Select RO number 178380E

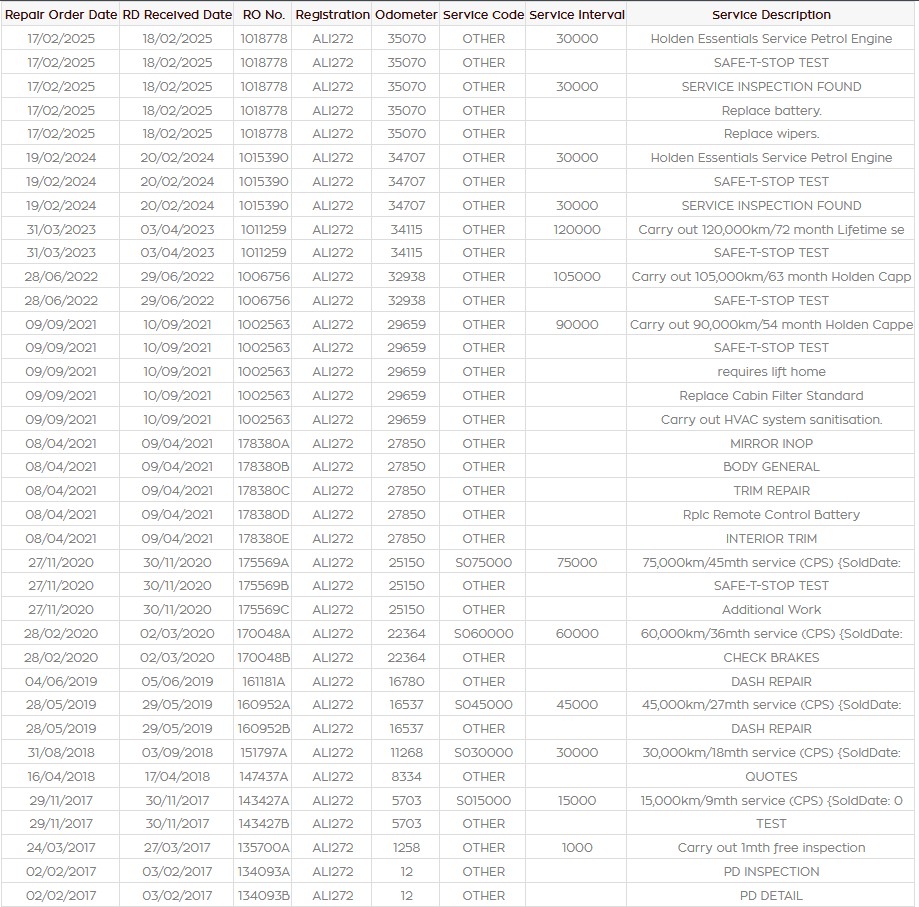[x=264, y=538]
